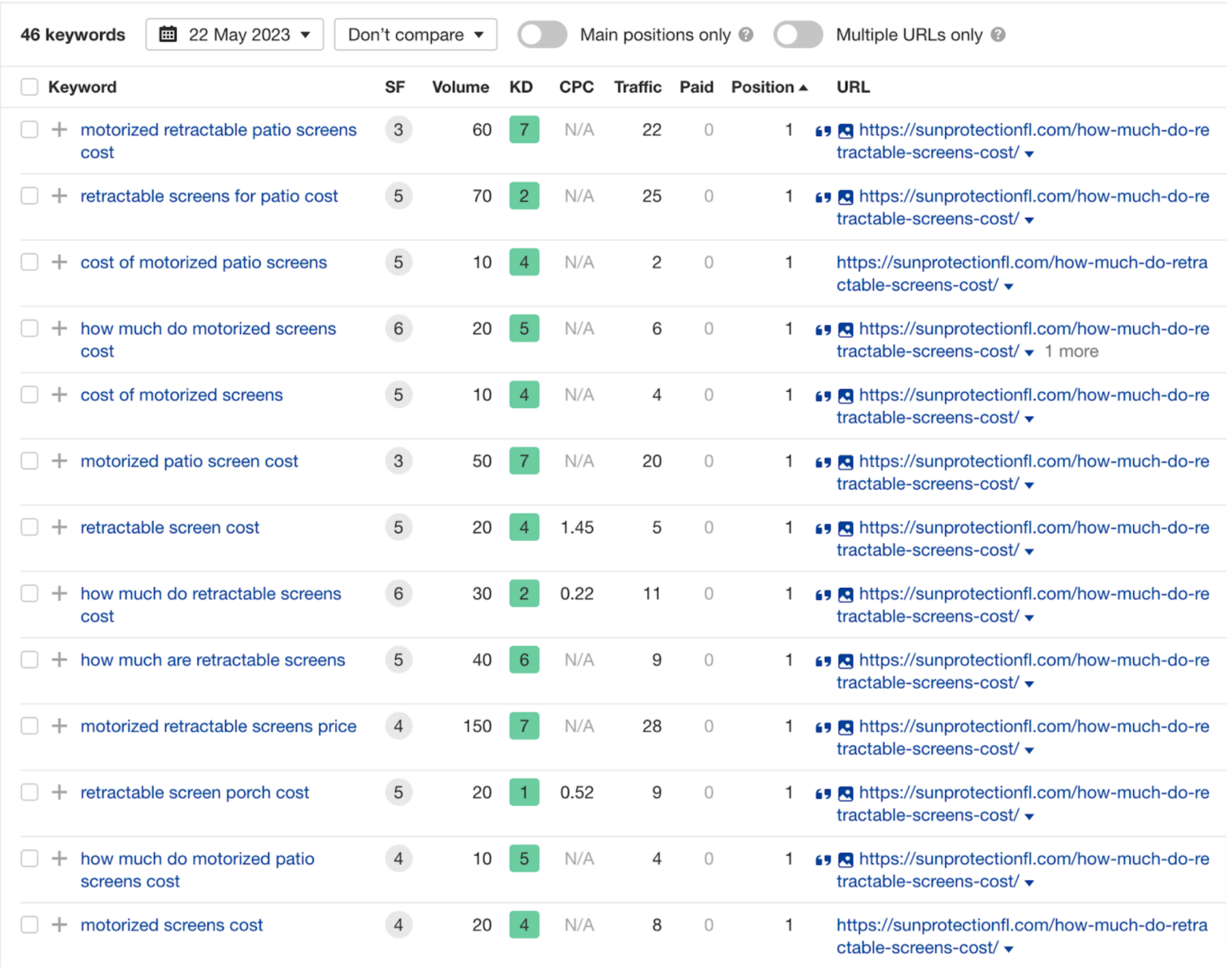The width and height of the screenshot is (1229, 980).
Task: Enable the Main positions only toggle
Action: [542, 34]
